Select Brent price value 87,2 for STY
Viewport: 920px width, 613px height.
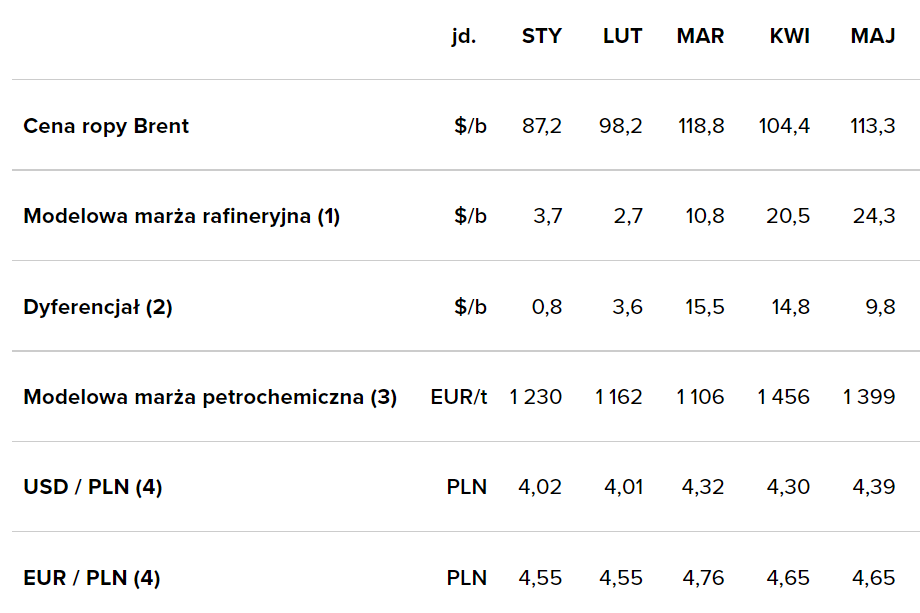click(x=542, y=126)
